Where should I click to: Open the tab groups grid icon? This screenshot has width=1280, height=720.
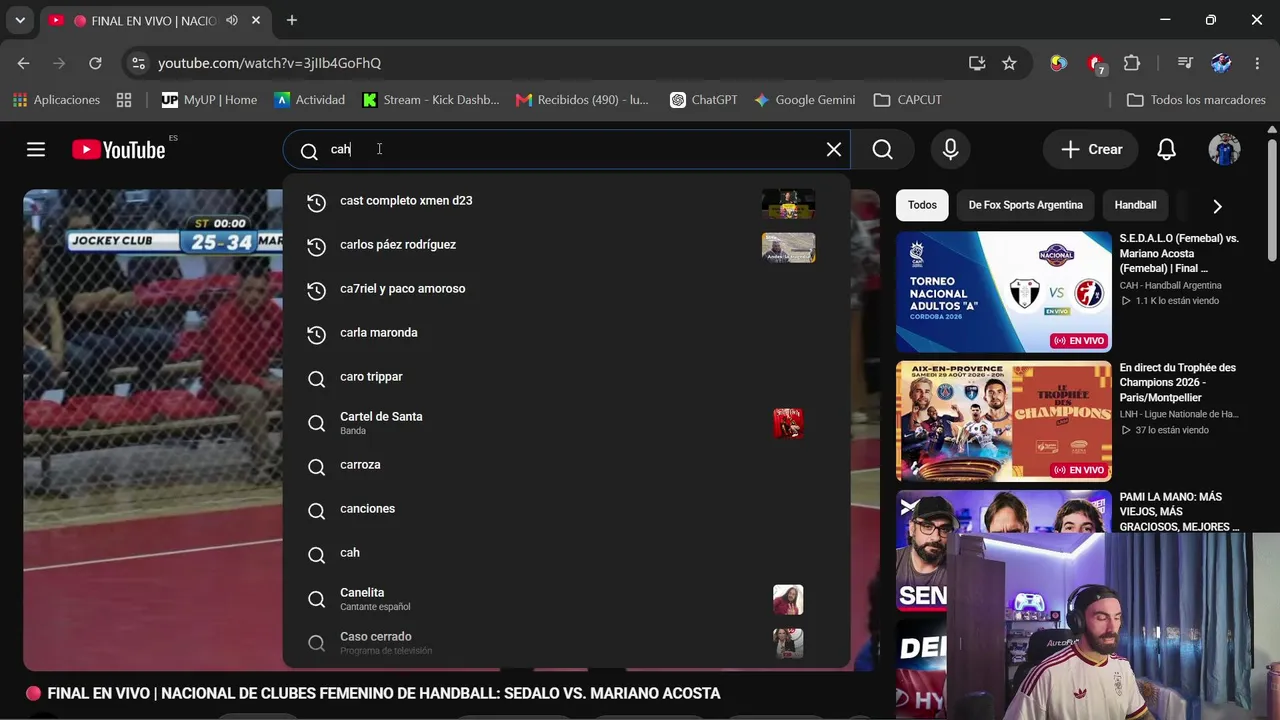124,100
